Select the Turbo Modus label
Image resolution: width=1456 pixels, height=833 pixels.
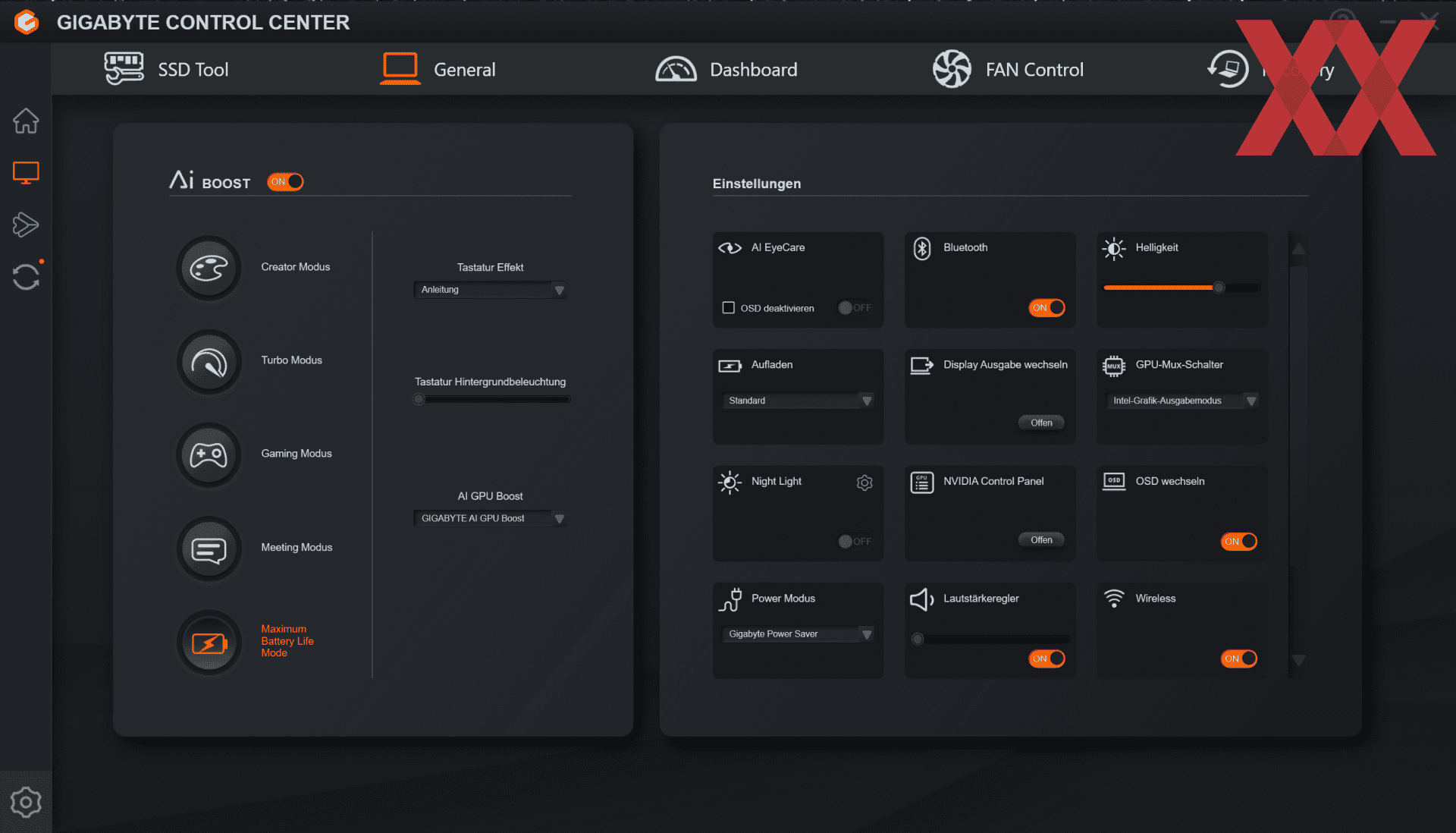click(292, 360)
